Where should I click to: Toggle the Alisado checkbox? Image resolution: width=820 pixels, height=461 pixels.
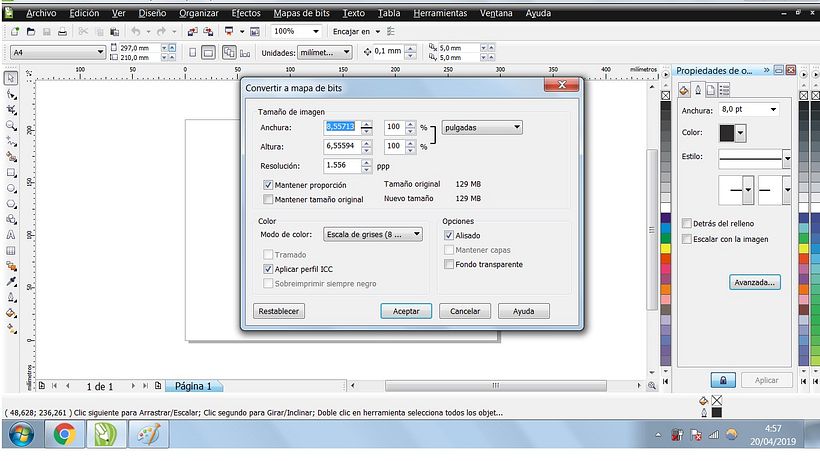pyautogui.click(x=449, y=235)
